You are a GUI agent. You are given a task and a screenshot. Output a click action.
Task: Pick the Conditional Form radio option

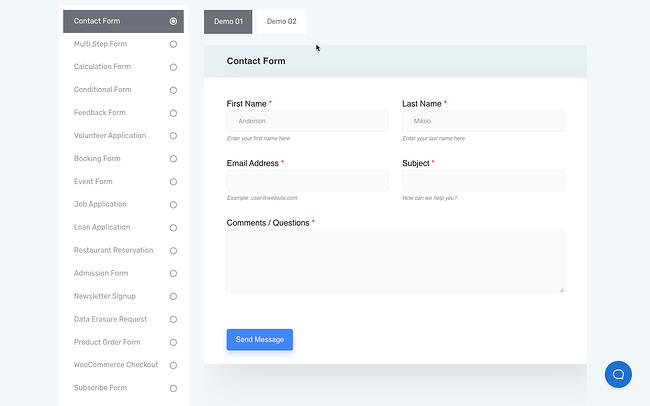tap(173, 90)
